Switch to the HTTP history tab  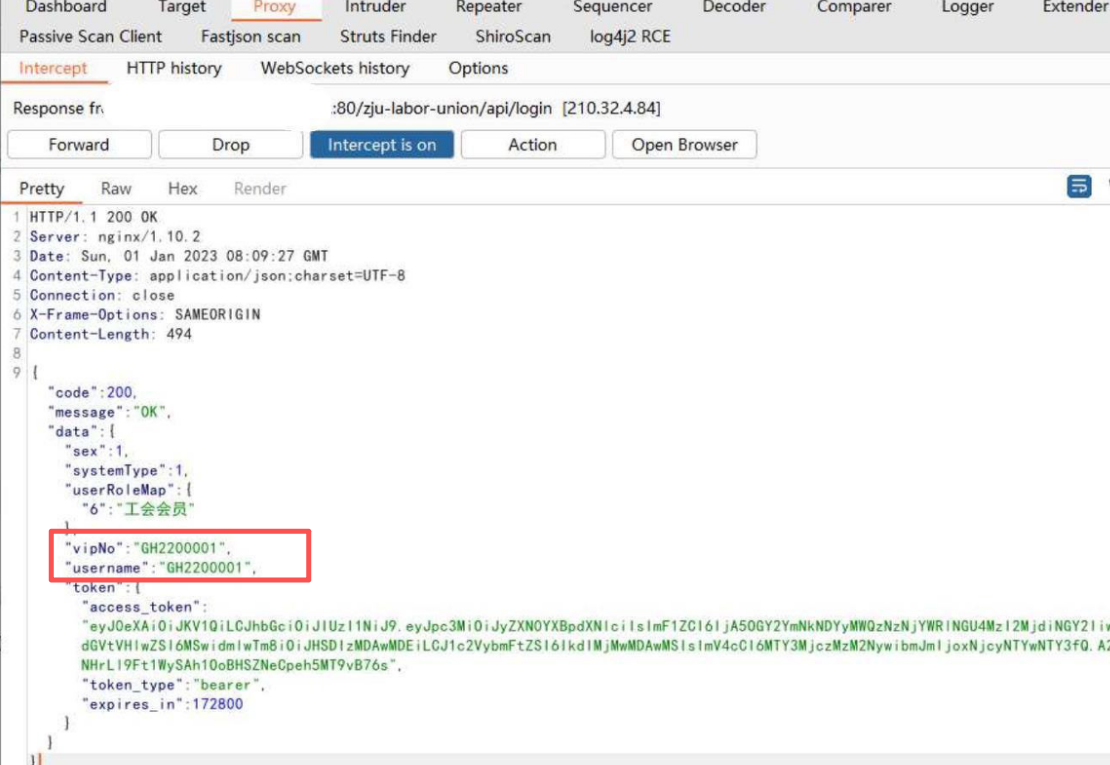pyautogui.click(x=174, y=69)
